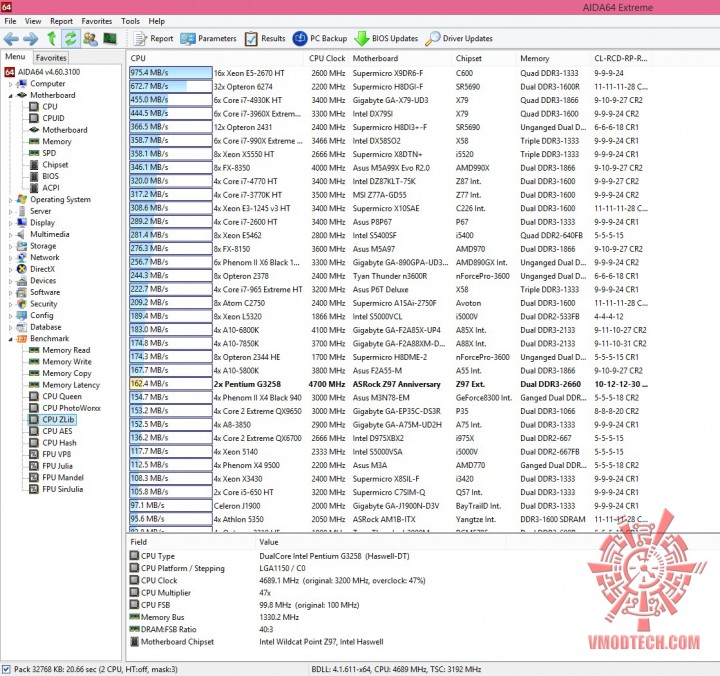
Task: Open benchmark Parameters
Action: coord(208,39)
